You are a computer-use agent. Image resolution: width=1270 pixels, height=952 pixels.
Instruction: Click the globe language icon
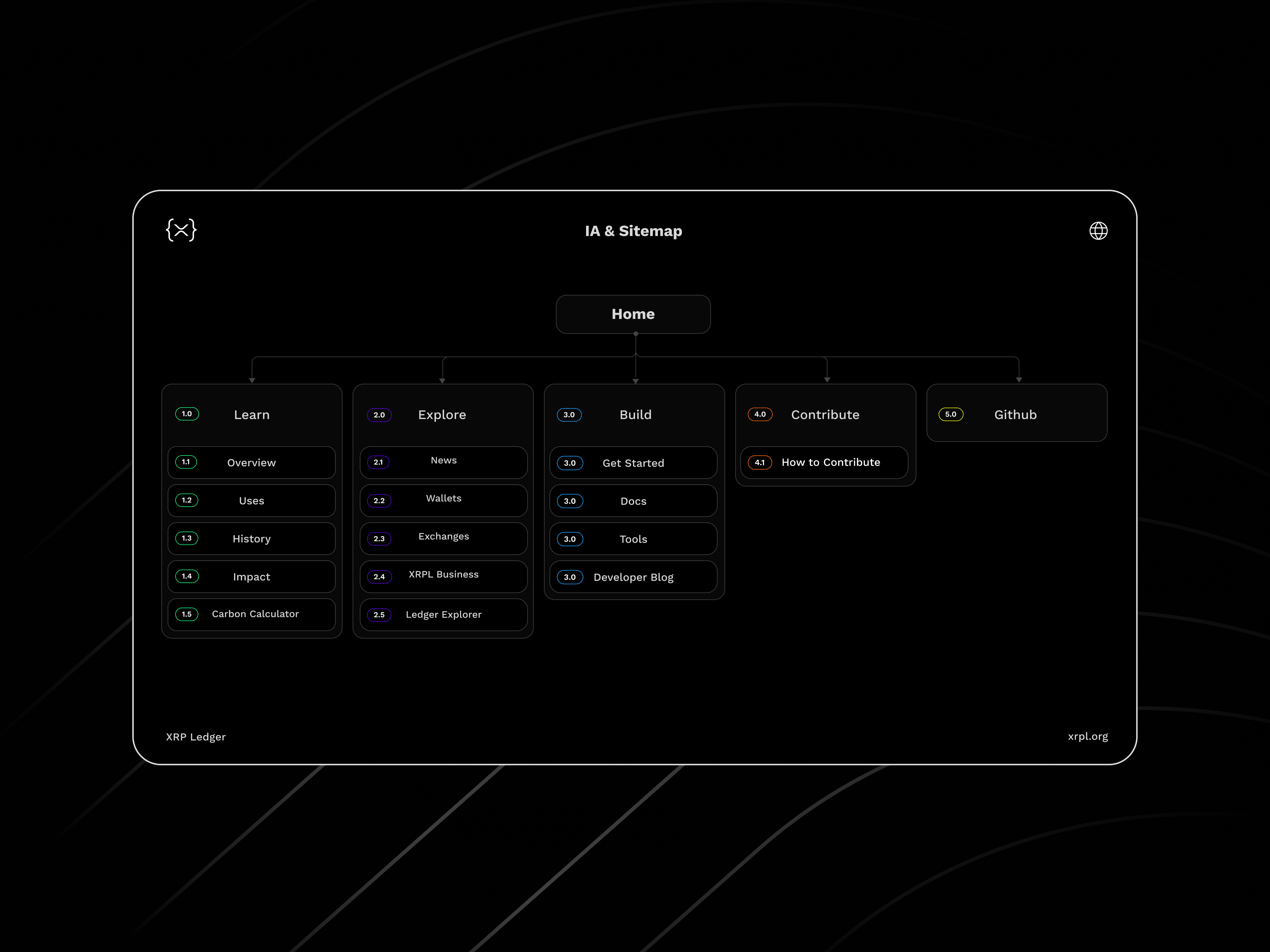(1098, 231)
